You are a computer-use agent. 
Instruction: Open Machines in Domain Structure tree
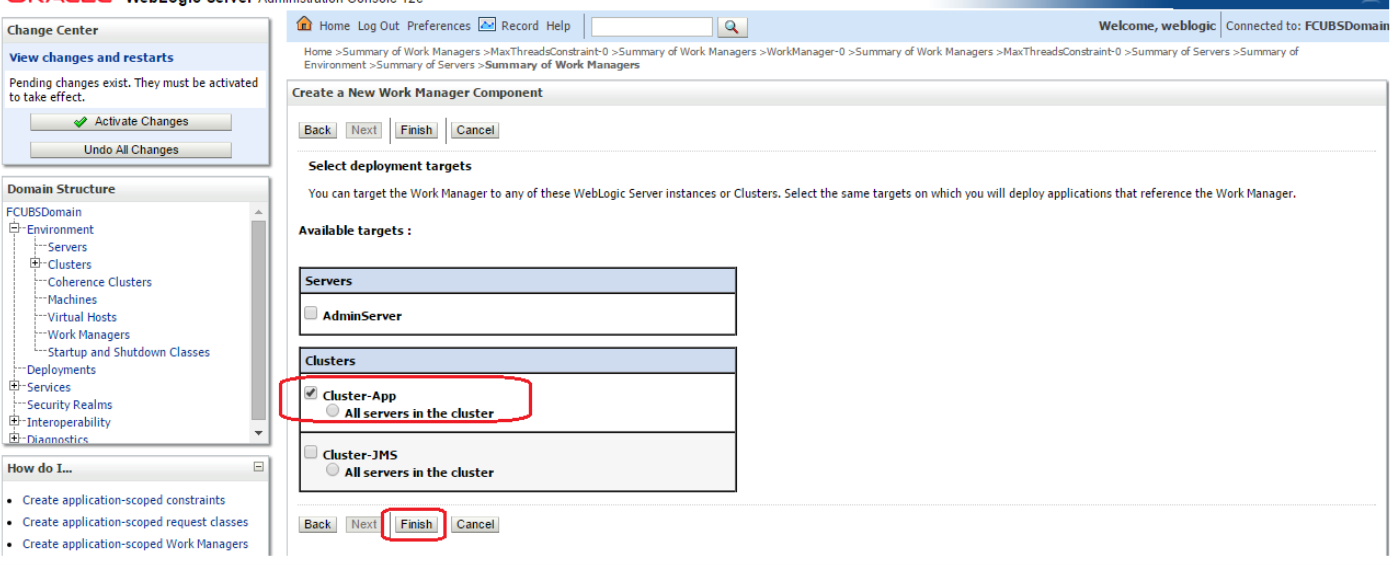coord(72,300)
